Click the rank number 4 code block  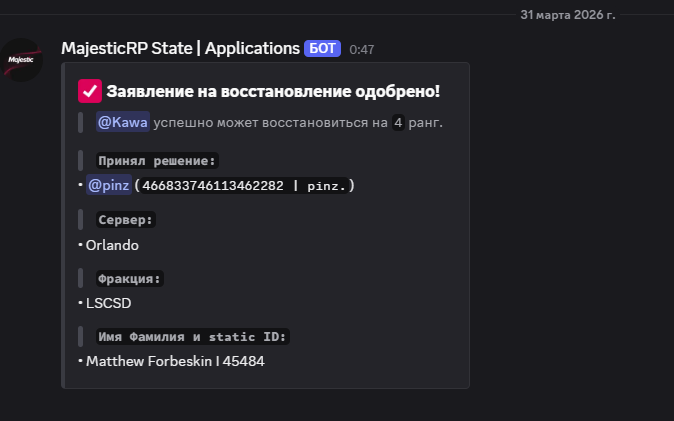[398, 123]
